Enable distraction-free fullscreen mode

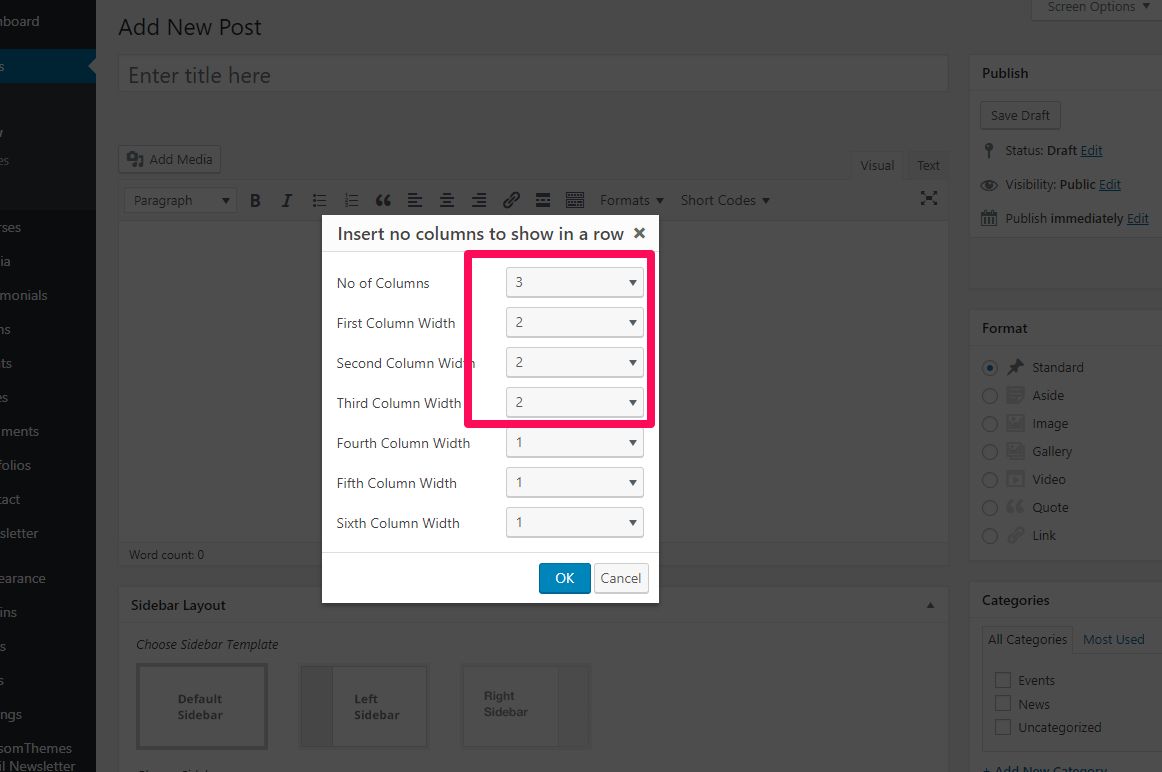coord(929,198)
